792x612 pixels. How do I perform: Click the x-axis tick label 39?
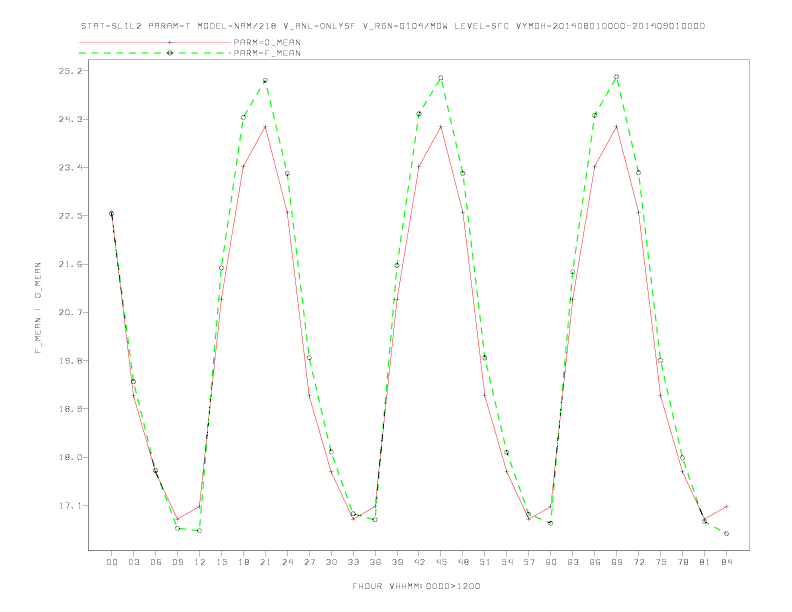[397, 562]
